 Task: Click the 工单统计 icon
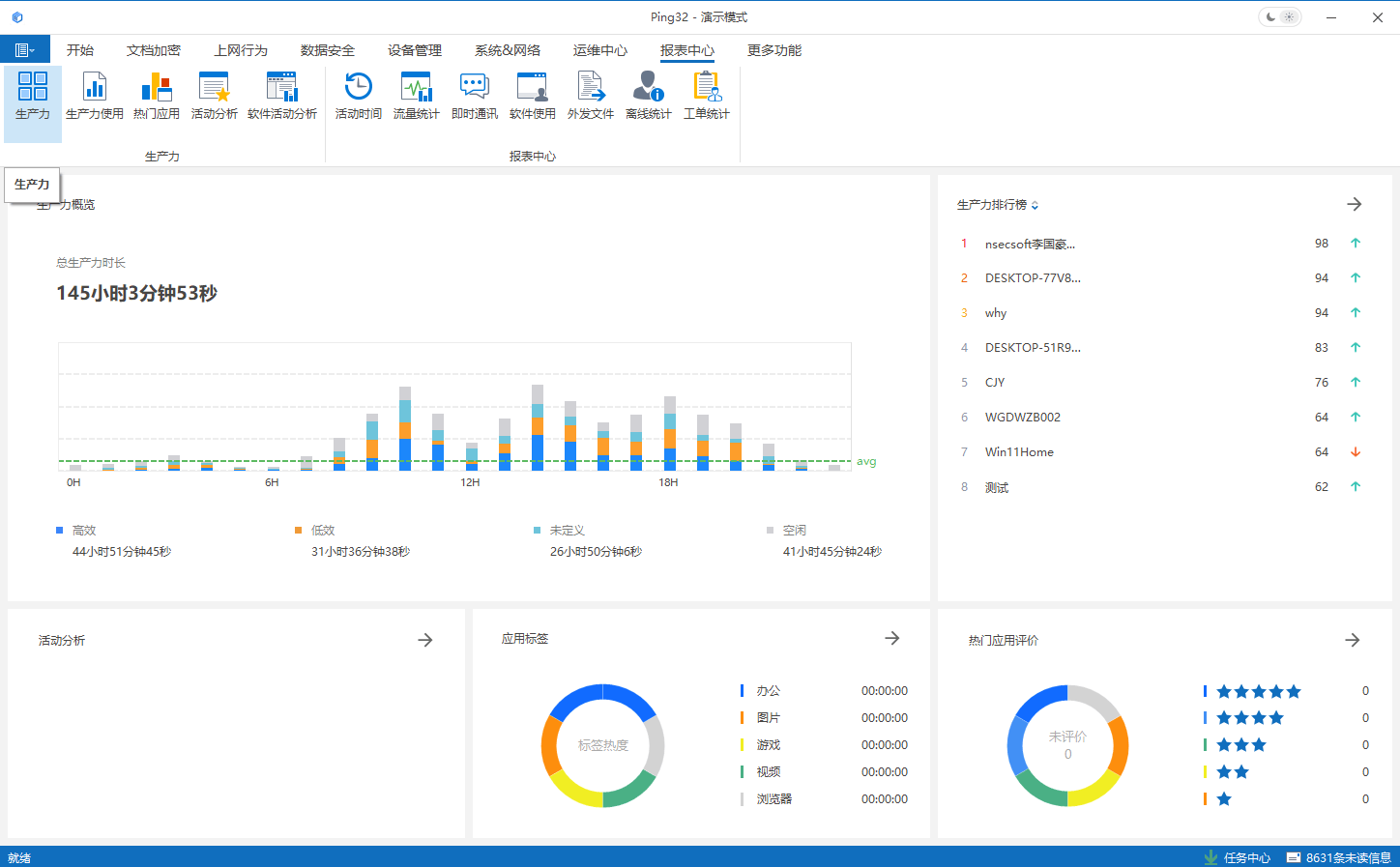click(x=706, y=96)
